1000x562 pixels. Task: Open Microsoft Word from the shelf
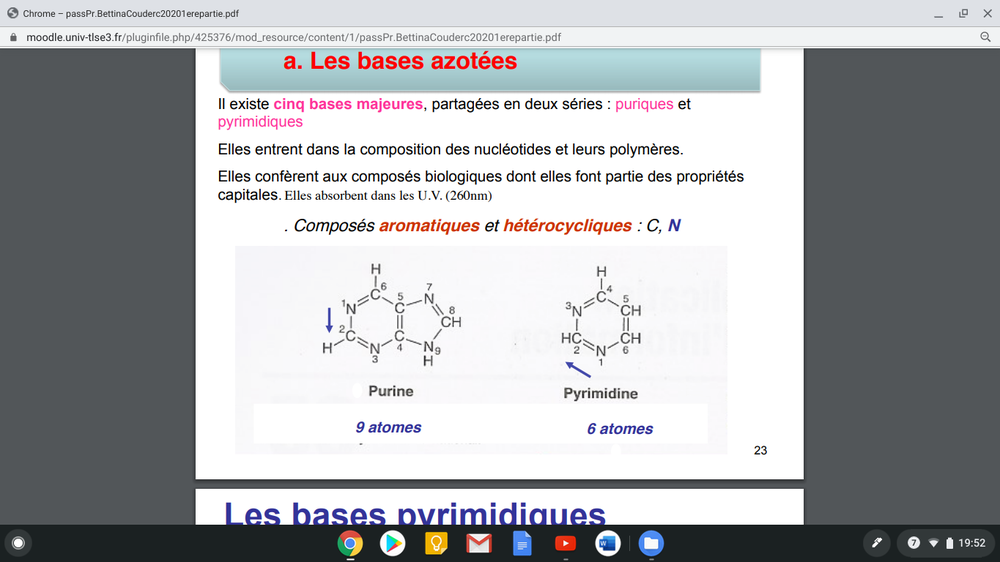point(607,543)
